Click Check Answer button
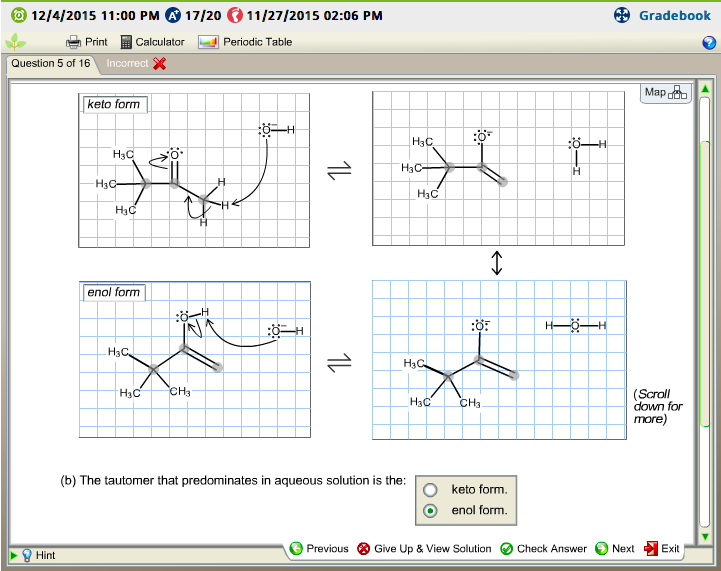 coord(543,548)
